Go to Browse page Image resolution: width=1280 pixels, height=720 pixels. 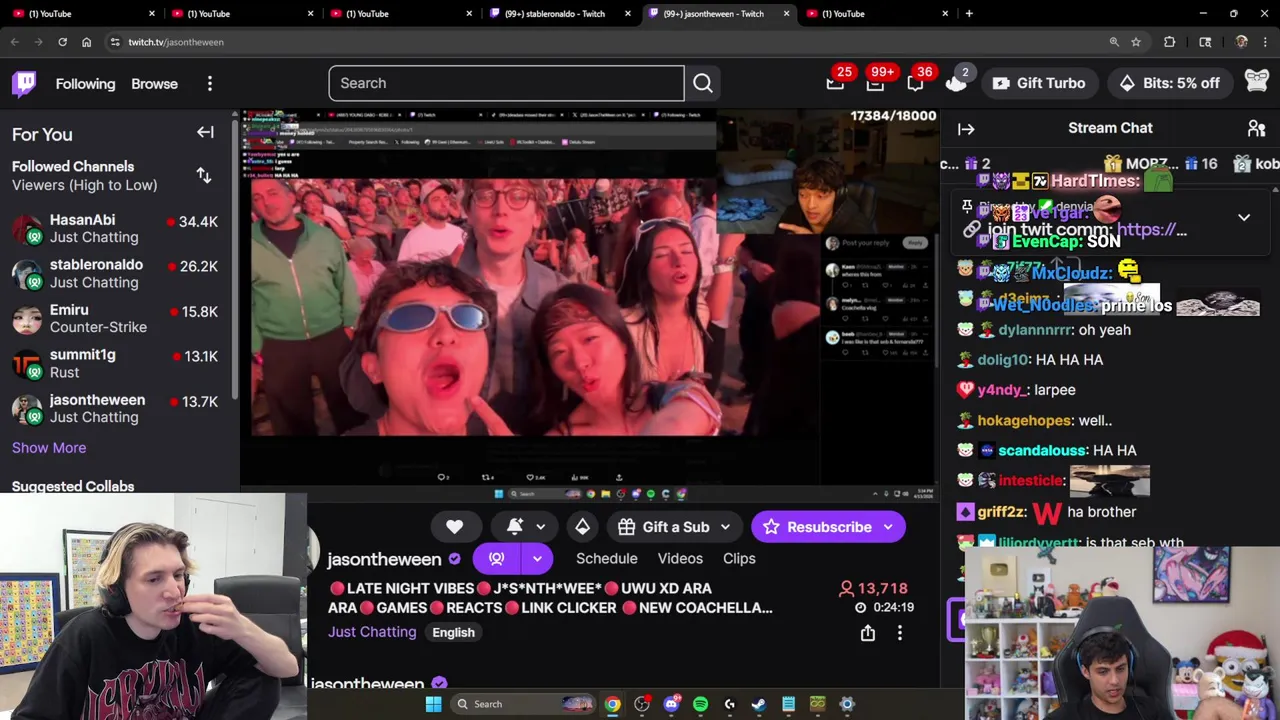154,84
